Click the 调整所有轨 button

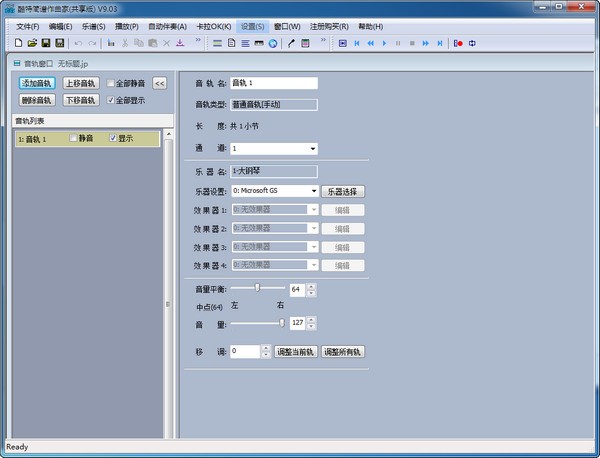344,352
